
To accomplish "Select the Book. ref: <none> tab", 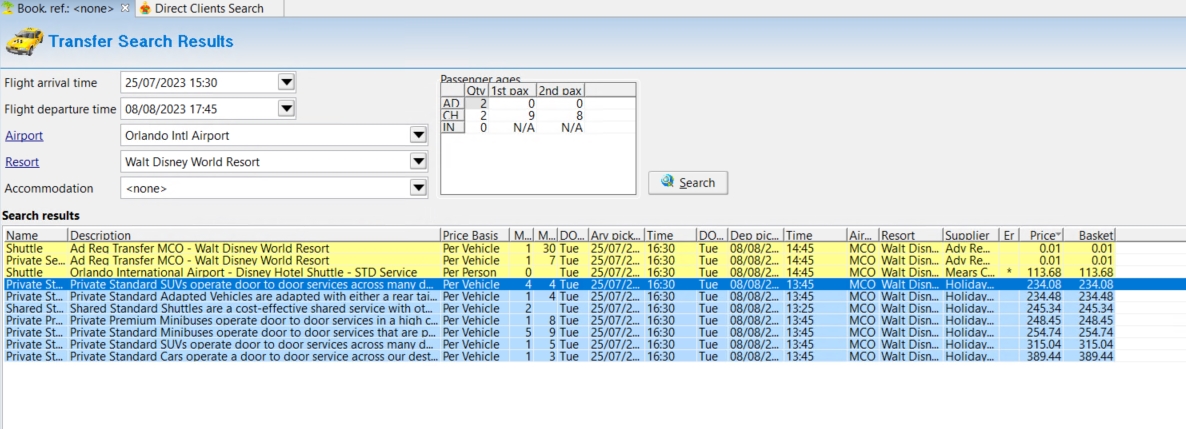I will [67, 8].
